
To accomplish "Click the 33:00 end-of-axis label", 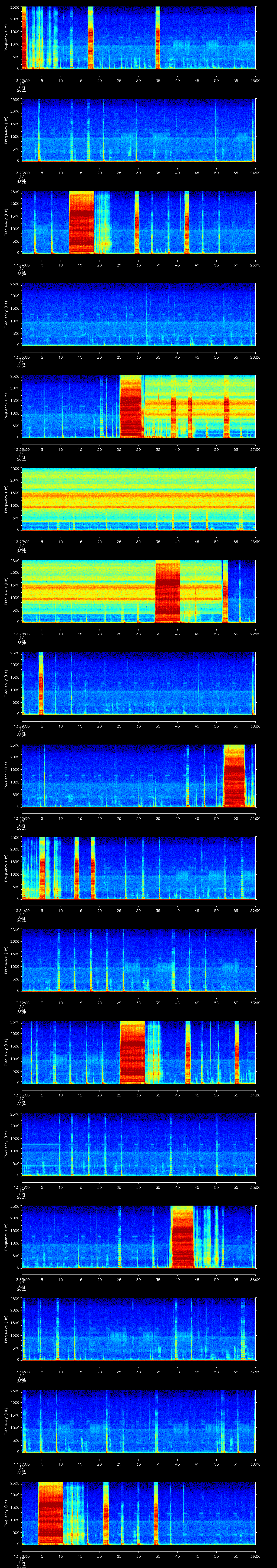I will click(256, 1003).
